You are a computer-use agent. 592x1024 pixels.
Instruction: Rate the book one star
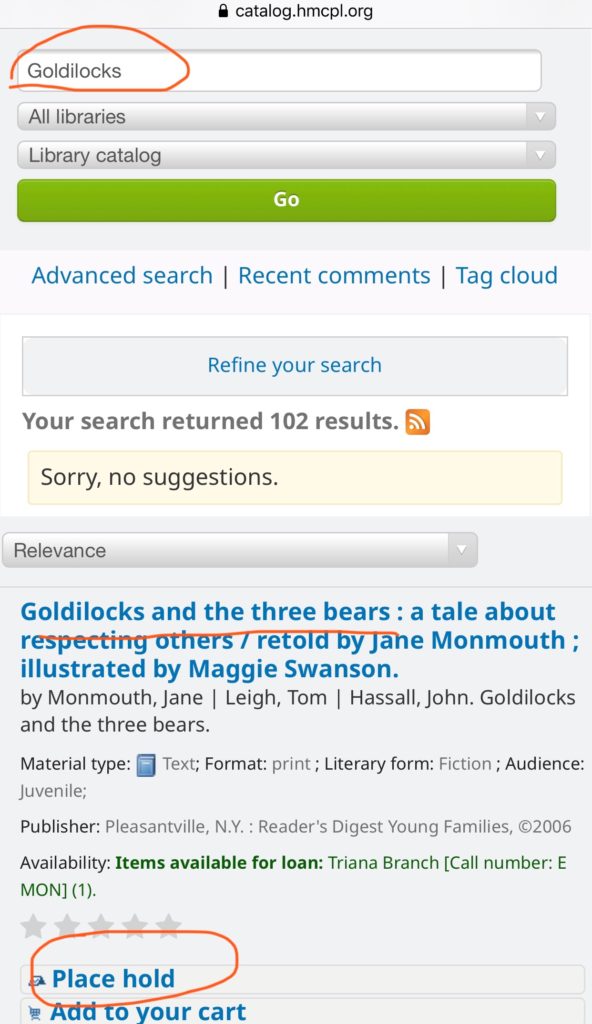[33, 926]
